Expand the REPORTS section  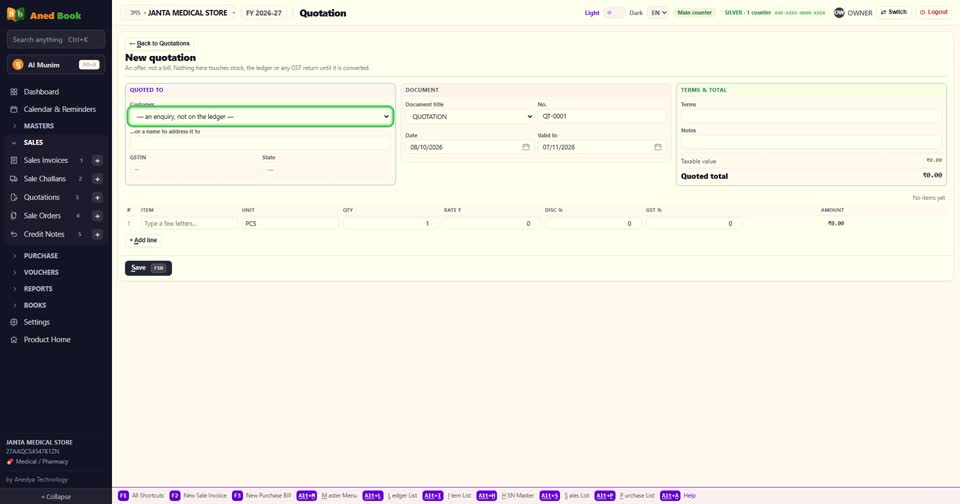pos(38,288)
